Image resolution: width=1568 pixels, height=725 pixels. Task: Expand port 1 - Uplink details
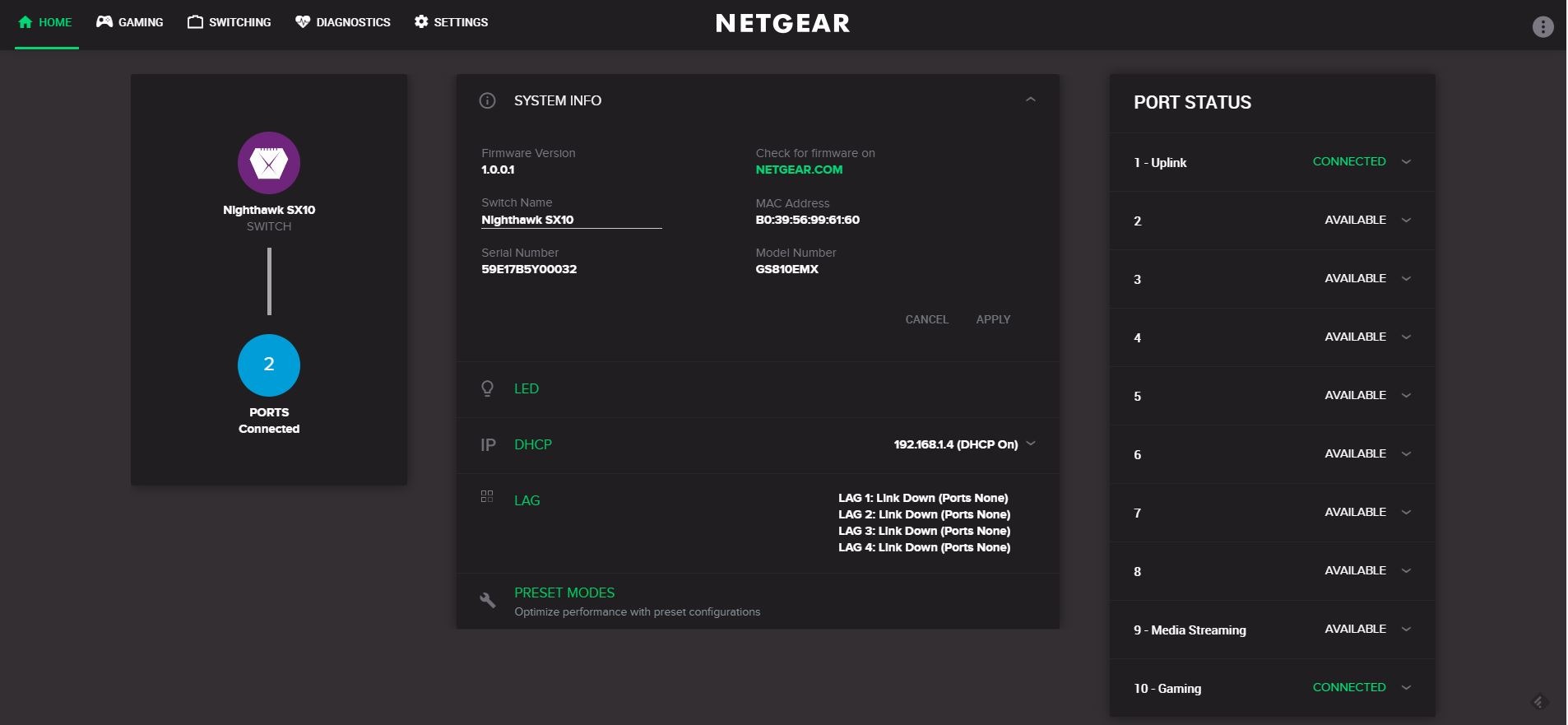[1406, 162]
